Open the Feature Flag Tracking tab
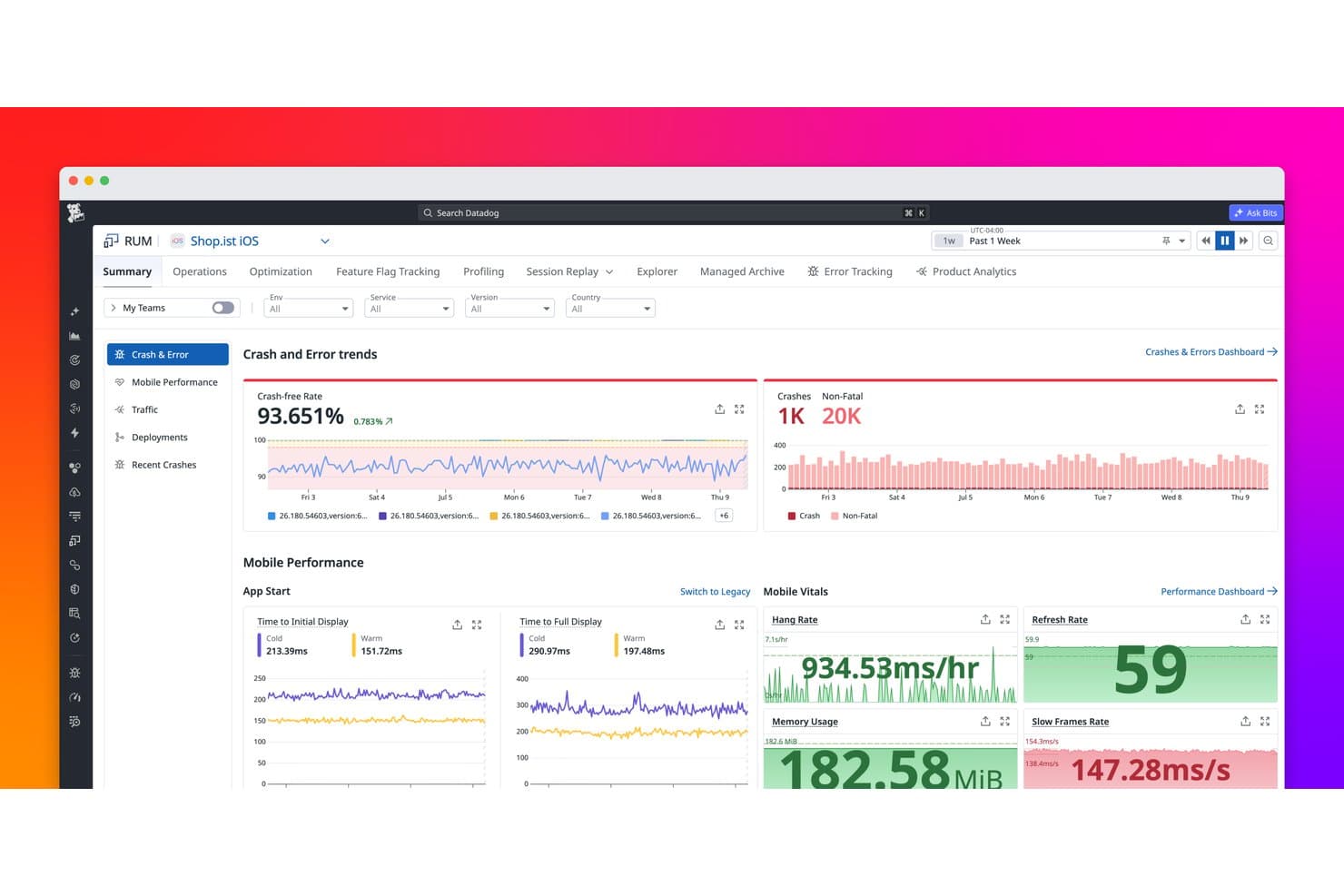This screenshot has height=896, width=1344. tap(388, 271)
